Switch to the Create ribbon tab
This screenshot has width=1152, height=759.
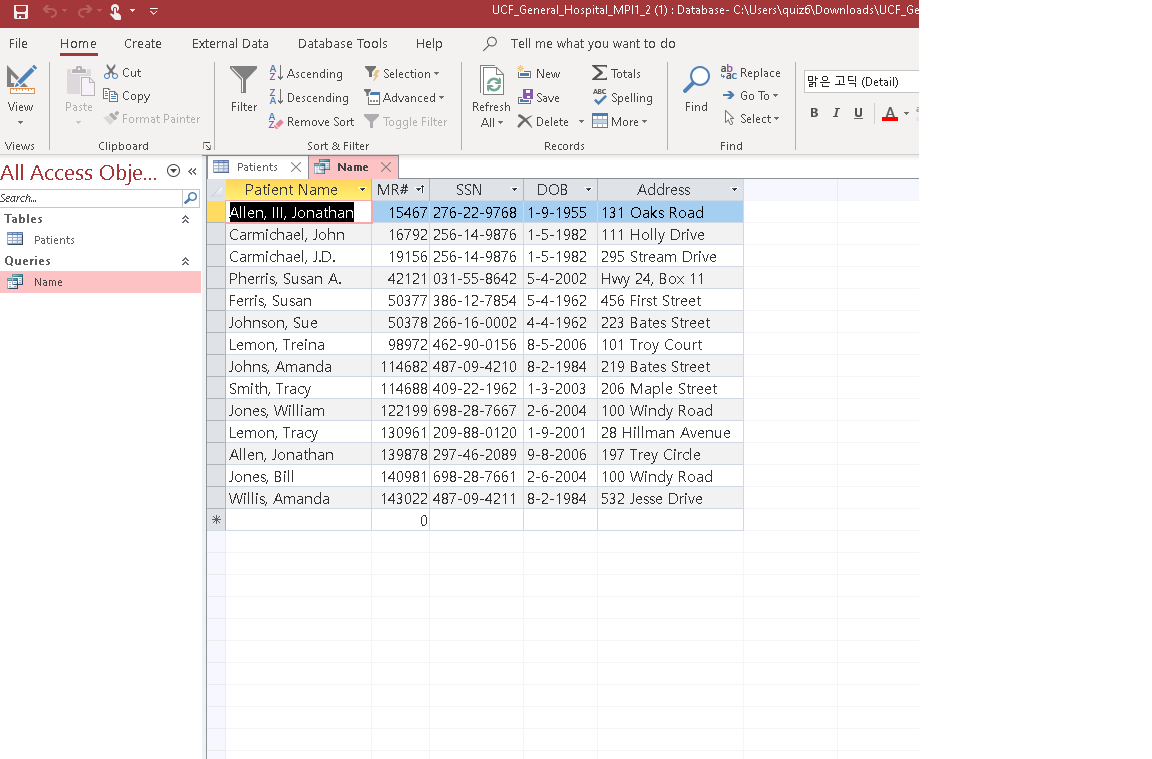tap(143, 43)
